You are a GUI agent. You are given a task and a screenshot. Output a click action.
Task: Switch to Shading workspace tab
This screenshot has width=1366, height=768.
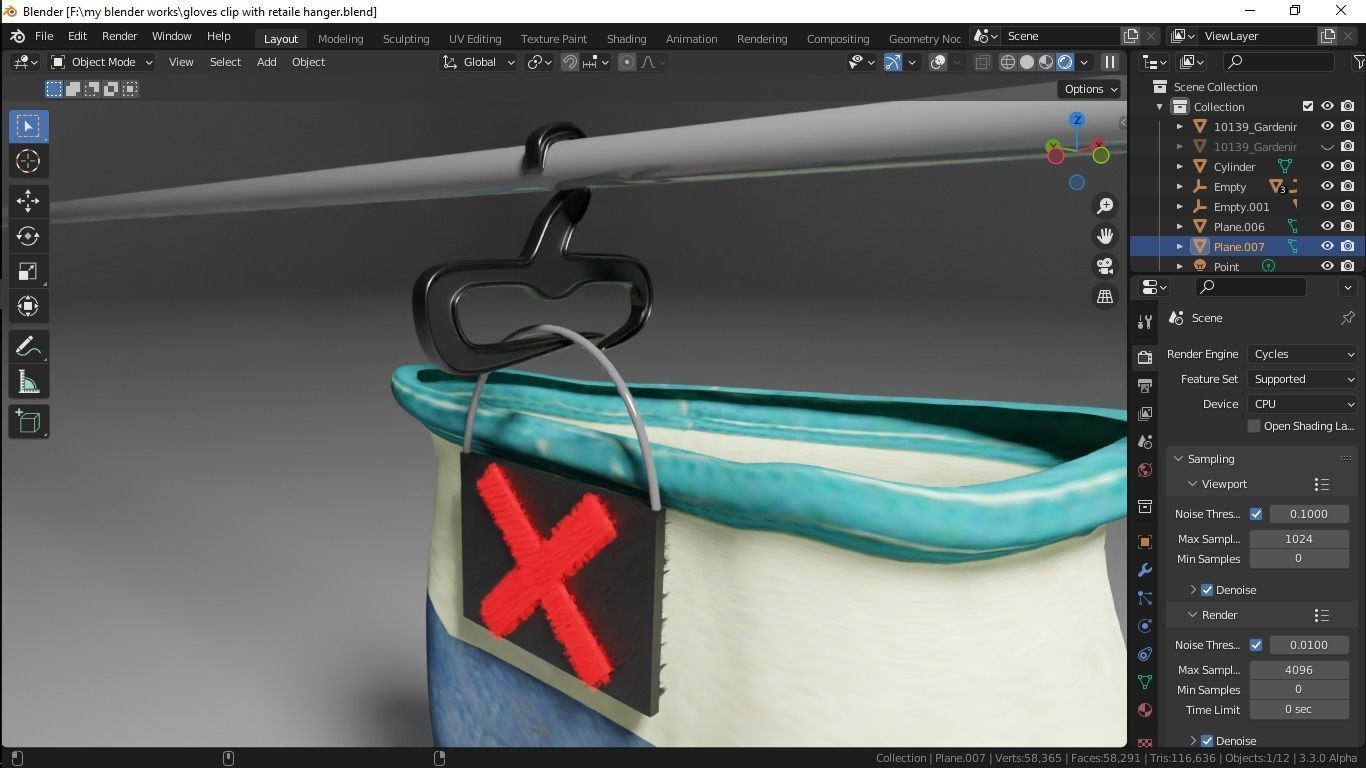(x=626, y=38)
